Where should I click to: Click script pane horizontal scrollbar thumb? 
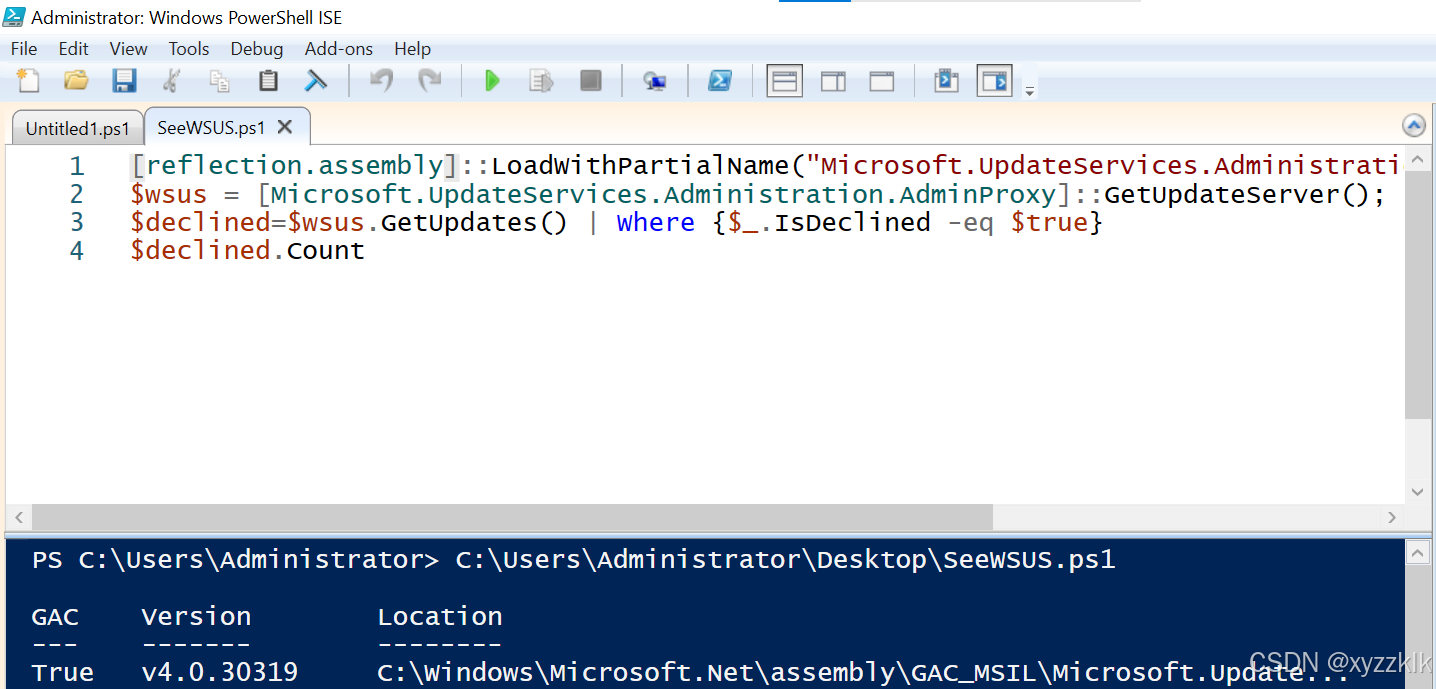click(512, 517)
